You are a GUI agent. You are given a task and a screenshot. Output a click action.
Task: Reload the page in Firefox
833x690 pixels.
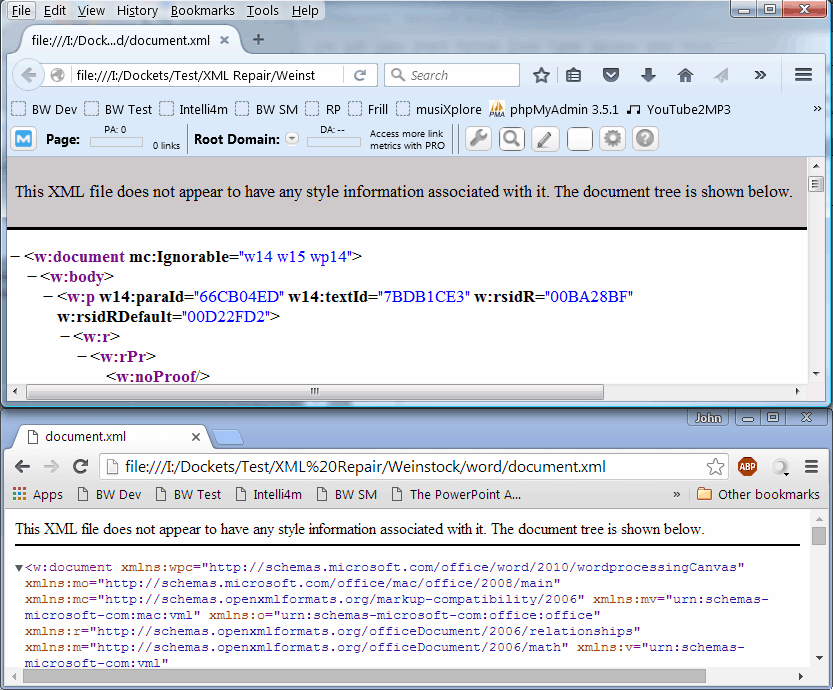(x=360, y=75)
